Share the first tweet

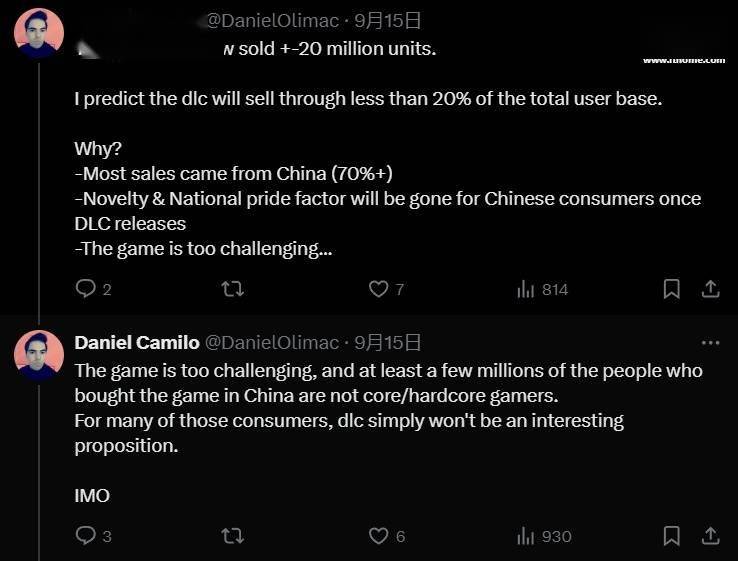pos(710,289)
